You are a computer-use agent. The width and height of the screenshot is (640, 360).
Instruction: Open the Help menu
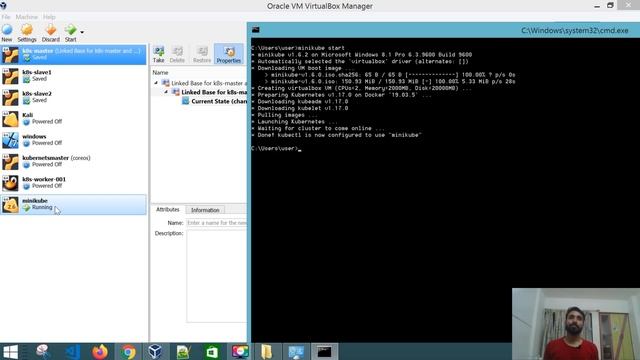[49, 17]
